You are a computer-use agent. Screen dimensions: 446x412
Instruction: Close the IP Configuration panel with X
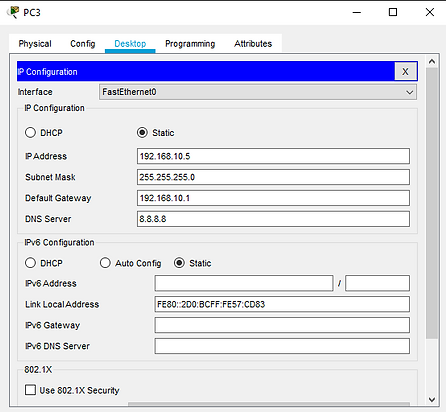[405, 71]
